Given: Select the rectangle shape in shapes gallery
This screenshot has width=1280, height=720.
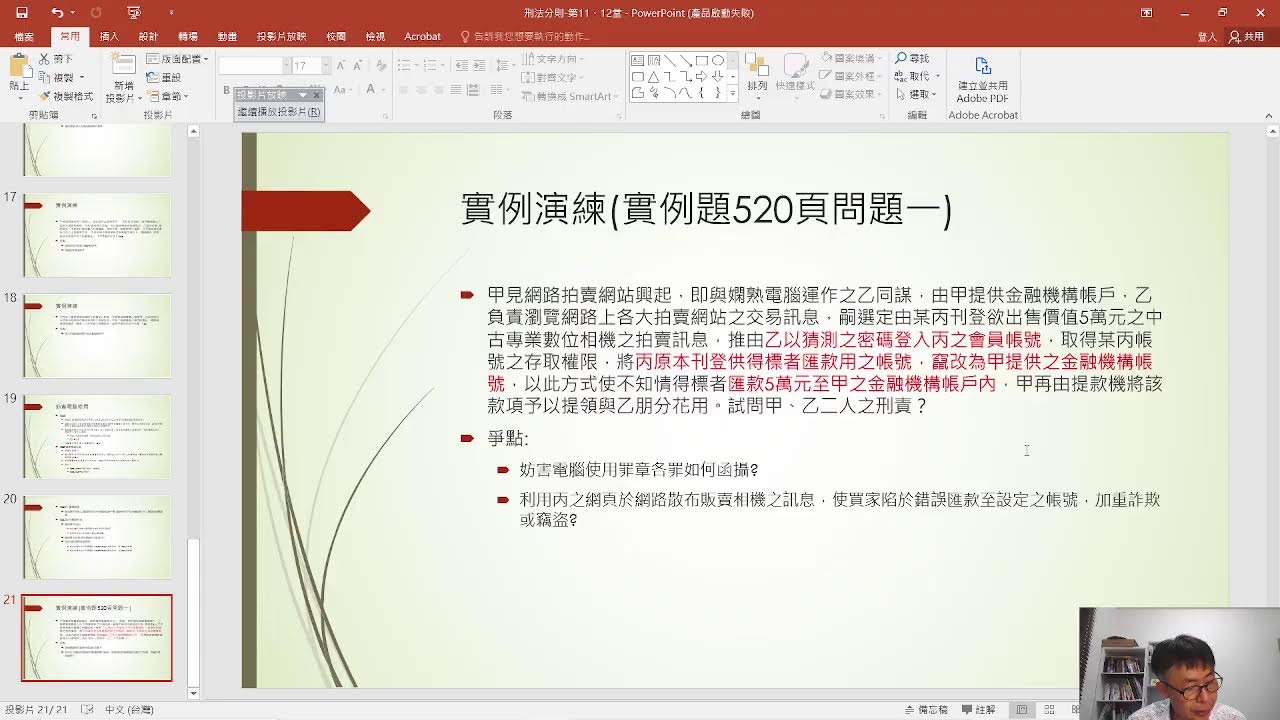Looking at the screenshot, I should click(702, 60).
